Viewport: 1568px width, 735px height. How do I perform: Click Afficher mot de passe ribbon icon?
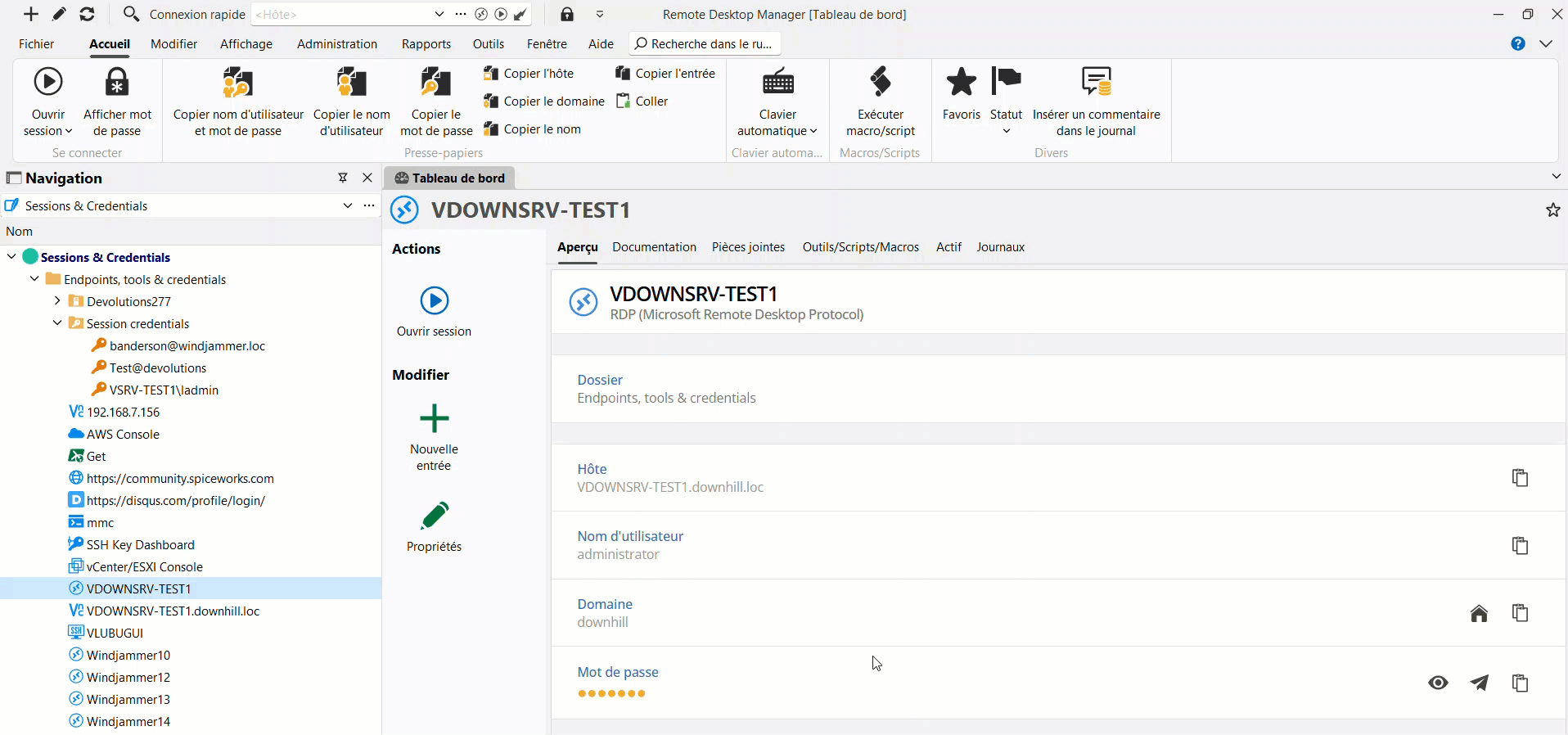(x=117, y=82)
